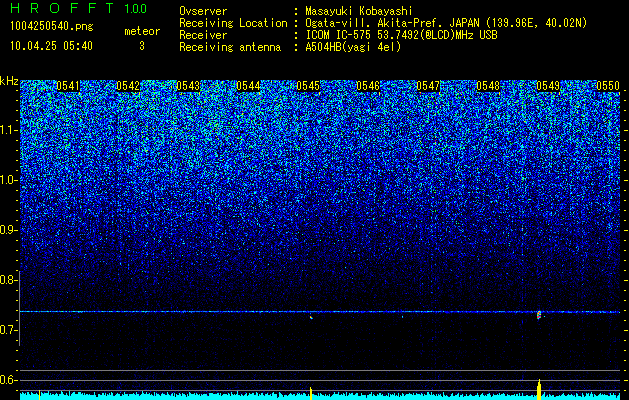Click the 1.0 kHz axis label
Screen dimensions: 629x400
click(8, 180)
